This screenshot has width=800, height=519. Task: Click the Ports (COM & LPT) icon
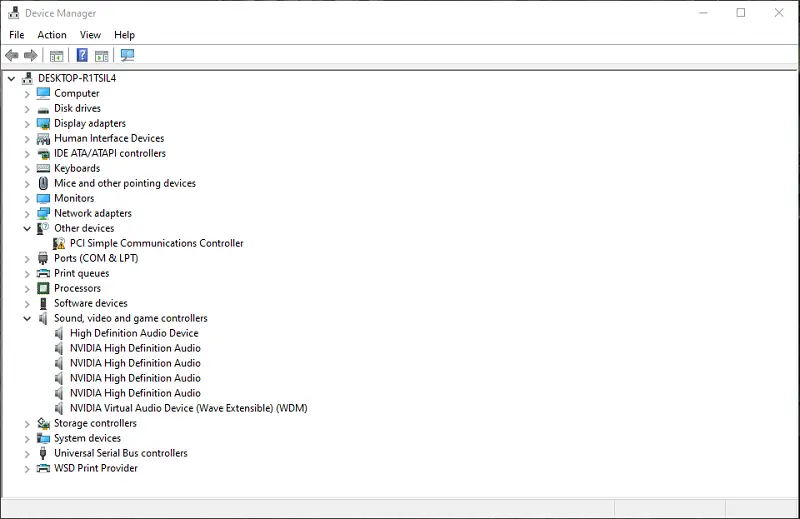(43, 258)
